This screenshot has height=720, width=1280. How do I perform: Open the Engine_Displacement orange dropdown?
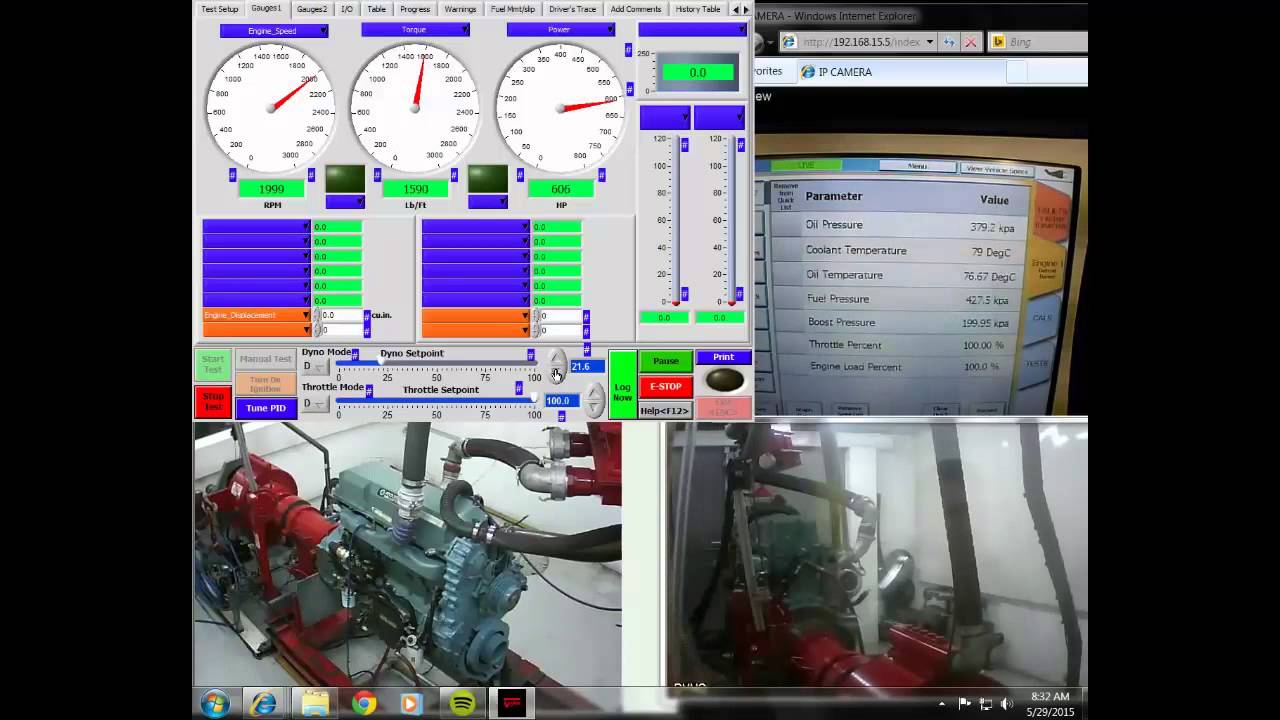(257, 315)
